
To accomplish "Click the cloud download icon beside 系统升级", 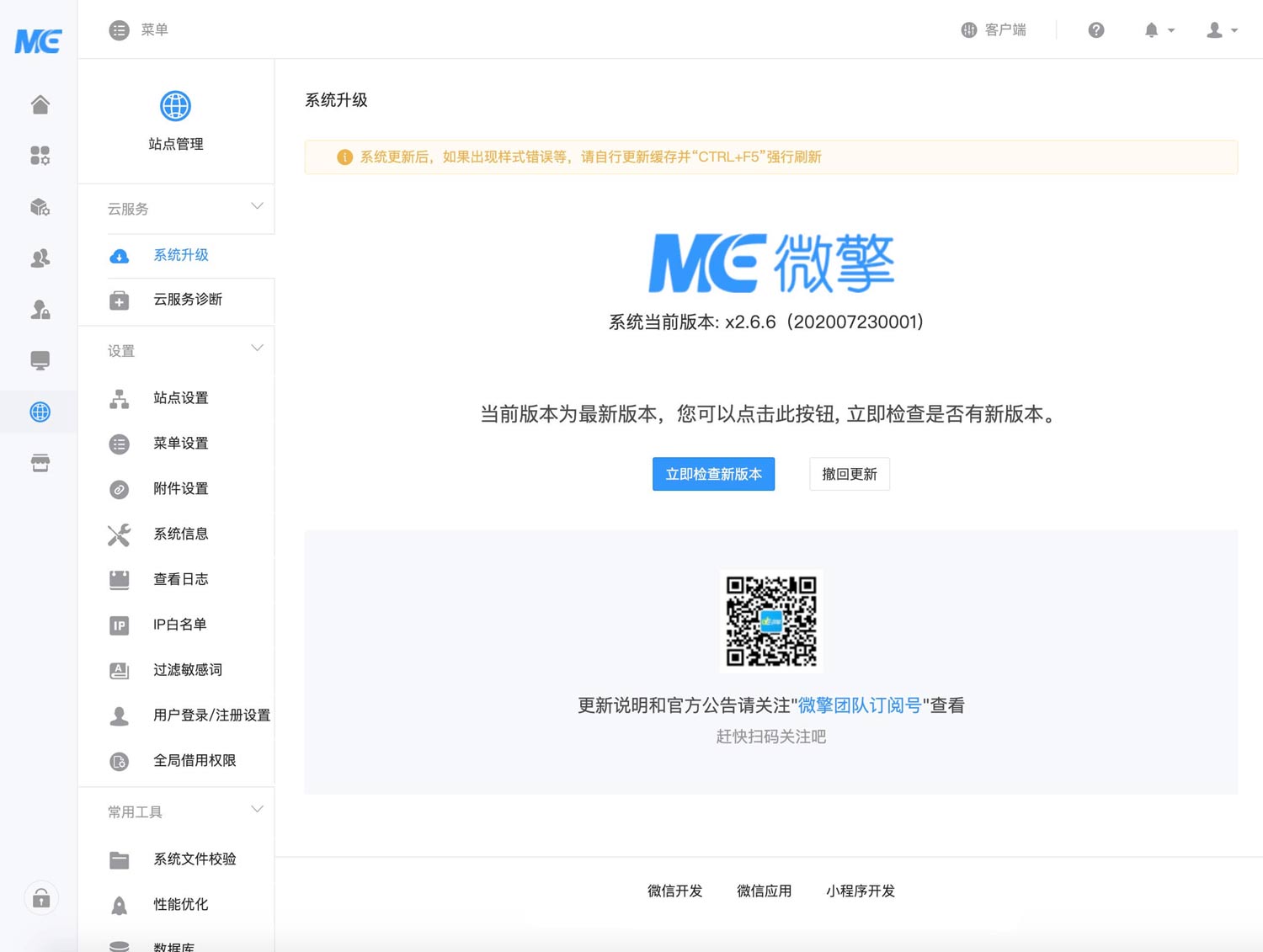I will click(x=120, y=256).
